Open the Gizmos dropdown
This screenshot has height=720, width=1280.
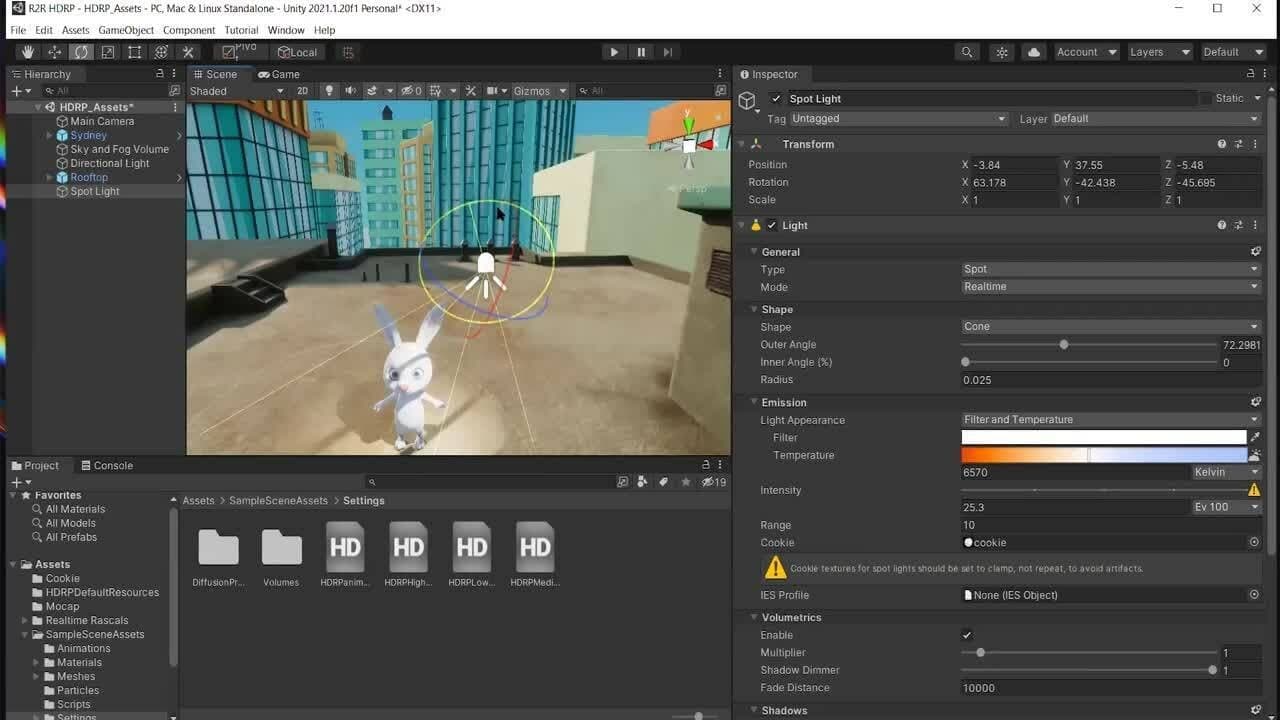click(540, 91)
